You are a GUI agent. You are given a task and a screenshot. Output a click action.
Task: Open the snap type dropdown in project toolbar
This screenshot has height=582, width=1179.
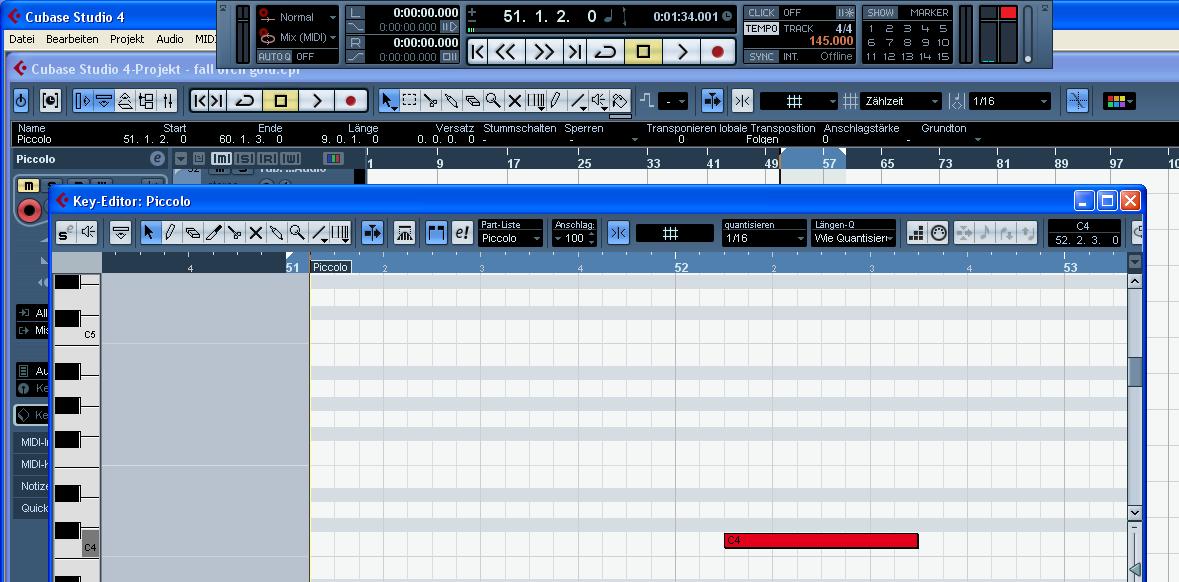[799, 101]
